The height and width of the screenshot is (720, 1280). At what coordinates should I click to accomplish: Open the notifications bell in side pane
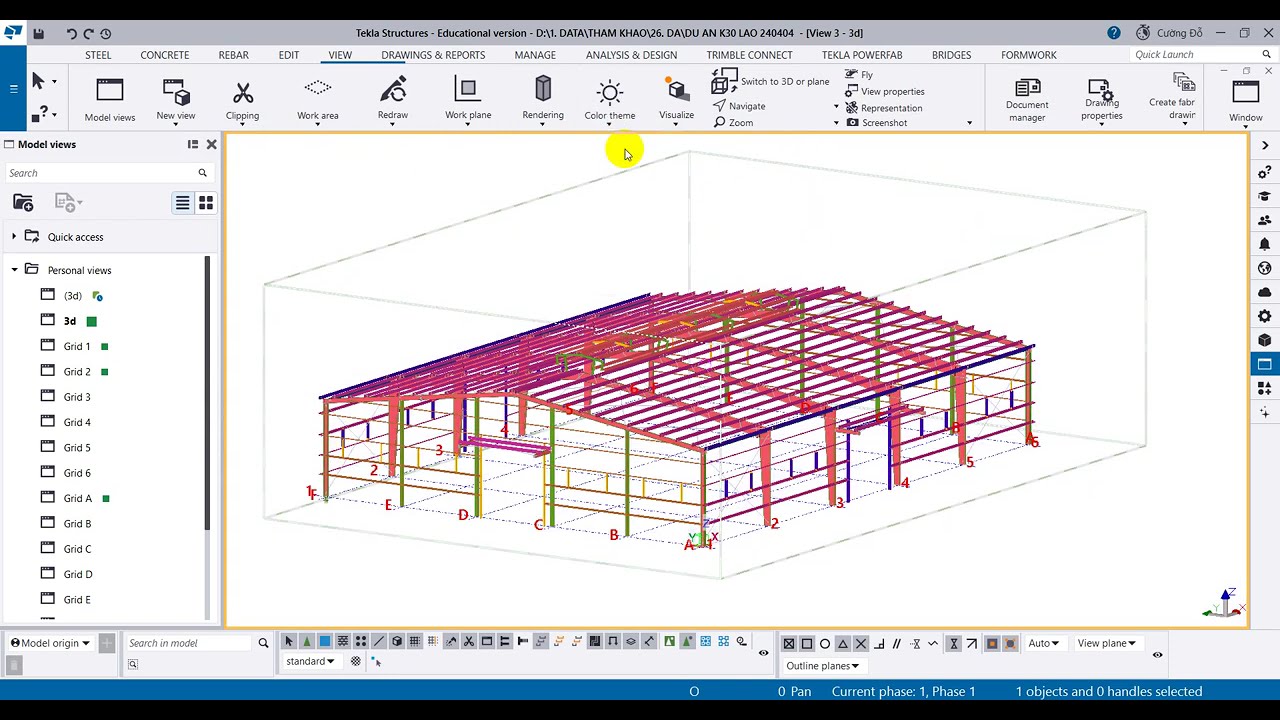pyautogui.click(x=1265, y=244)
